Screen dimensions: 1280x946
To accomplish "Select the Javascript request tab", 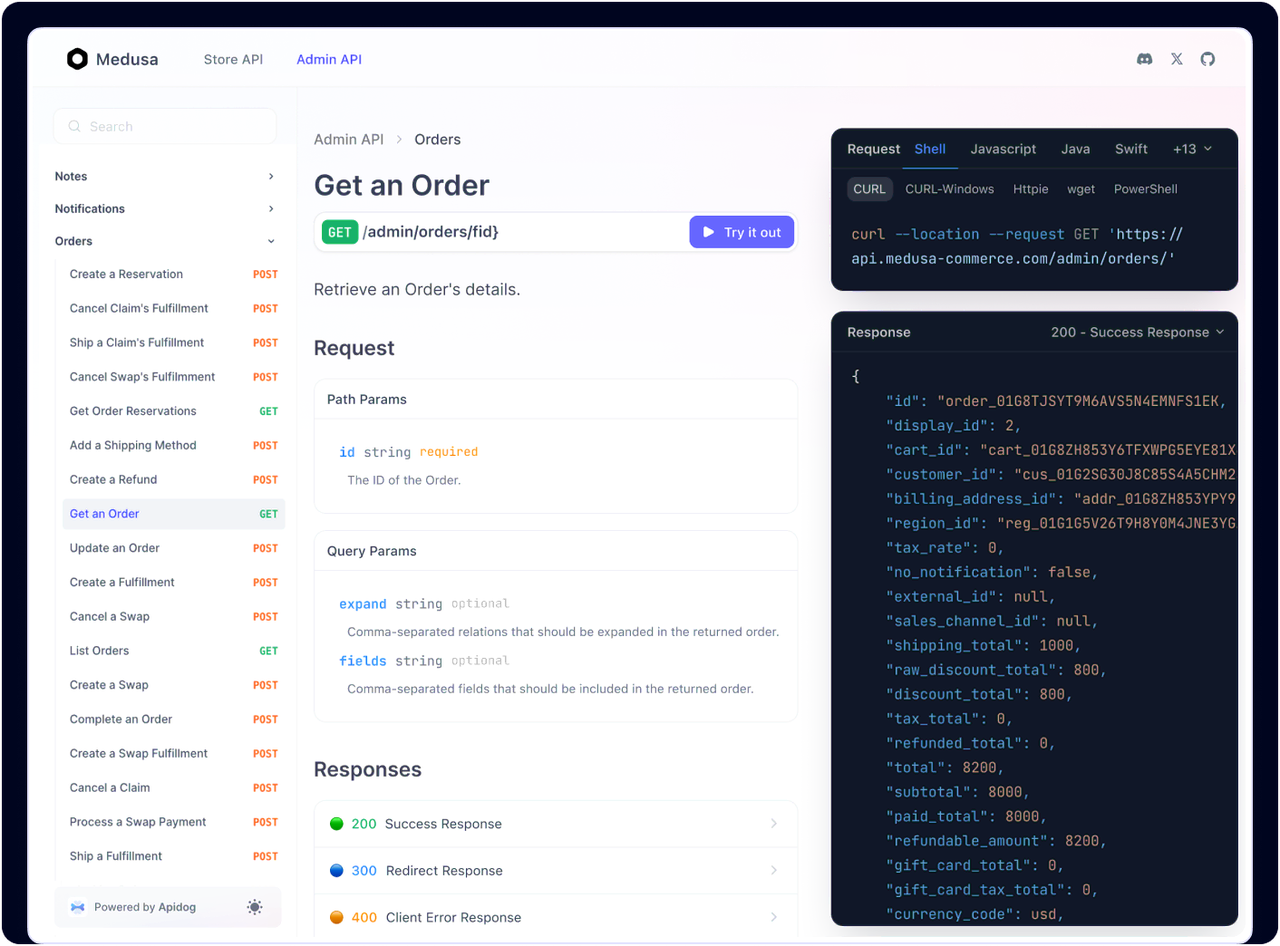I will tap(1003, 149).
